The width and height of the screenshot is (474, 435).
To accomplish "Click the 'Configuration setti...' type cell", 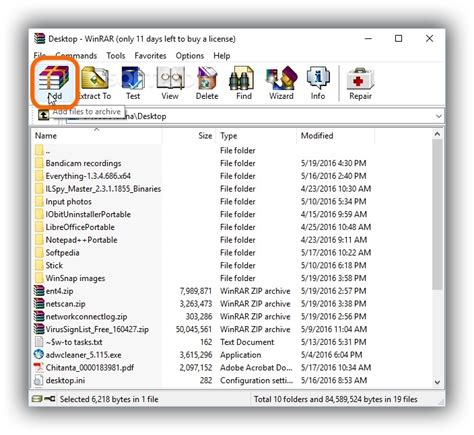I will point(256,380).
